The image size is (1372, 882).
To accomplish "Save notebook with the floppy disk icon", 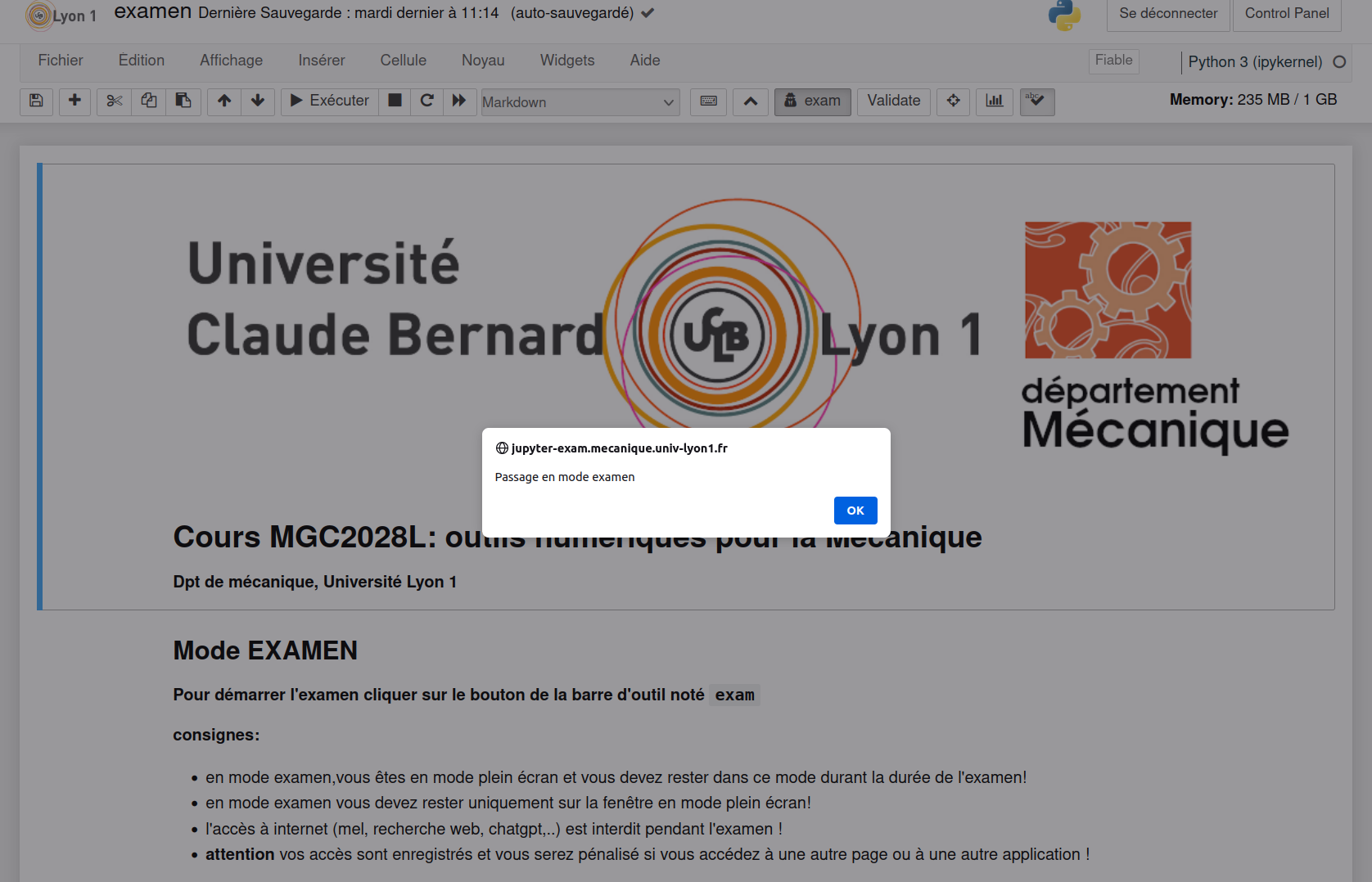I will coord(36,101).
